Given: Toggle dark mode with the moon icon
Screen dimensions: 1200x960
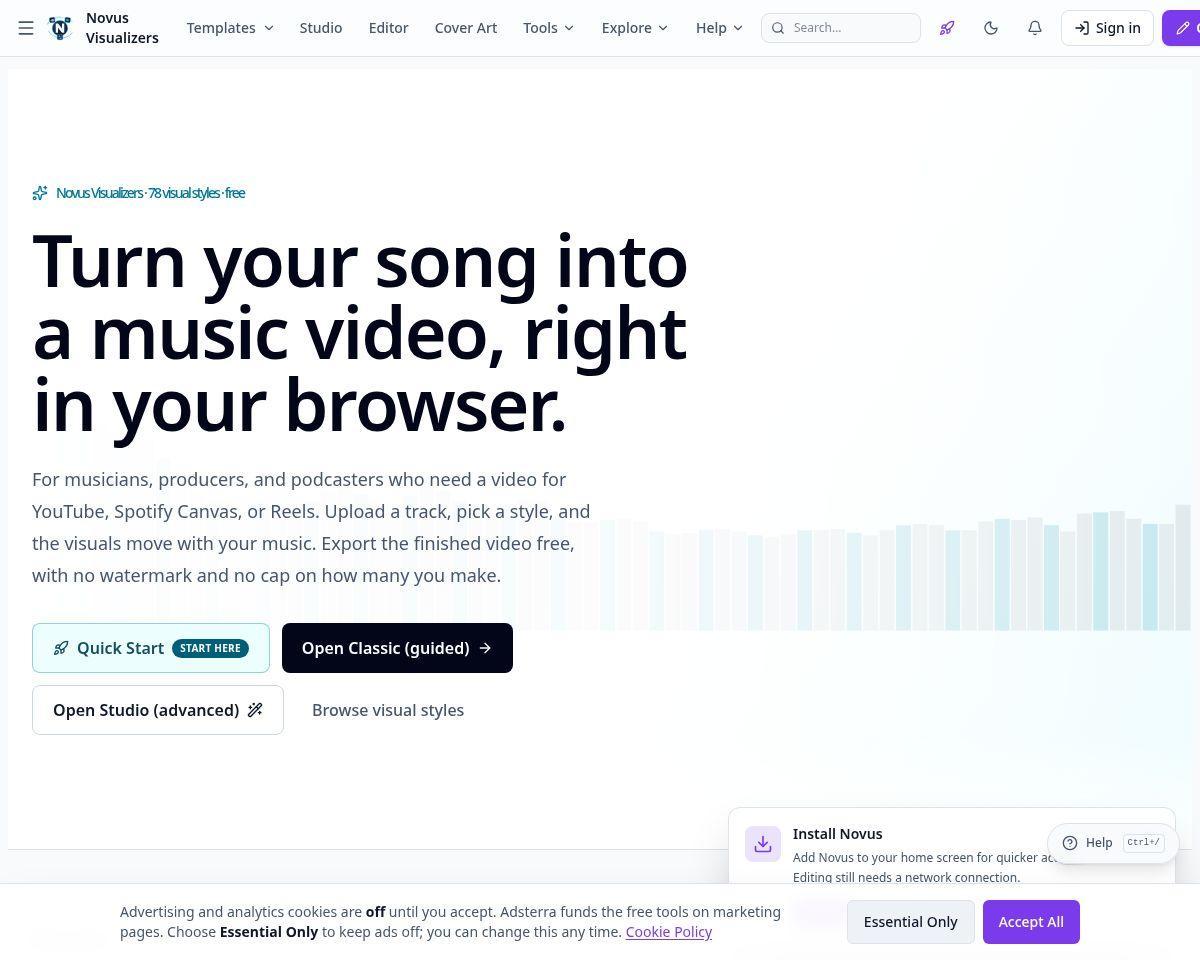Looking at the screenshot, I should [991, 28].
